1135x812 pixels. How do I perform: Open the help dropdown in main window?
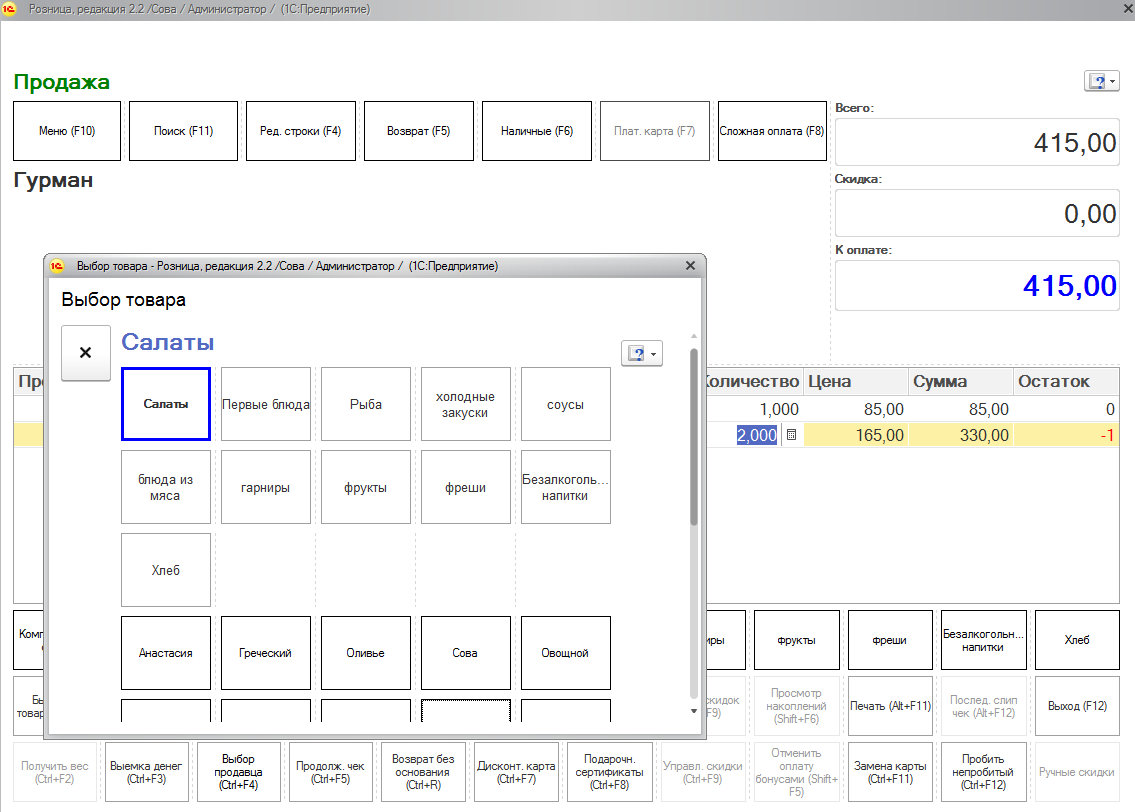point(1102,81)
